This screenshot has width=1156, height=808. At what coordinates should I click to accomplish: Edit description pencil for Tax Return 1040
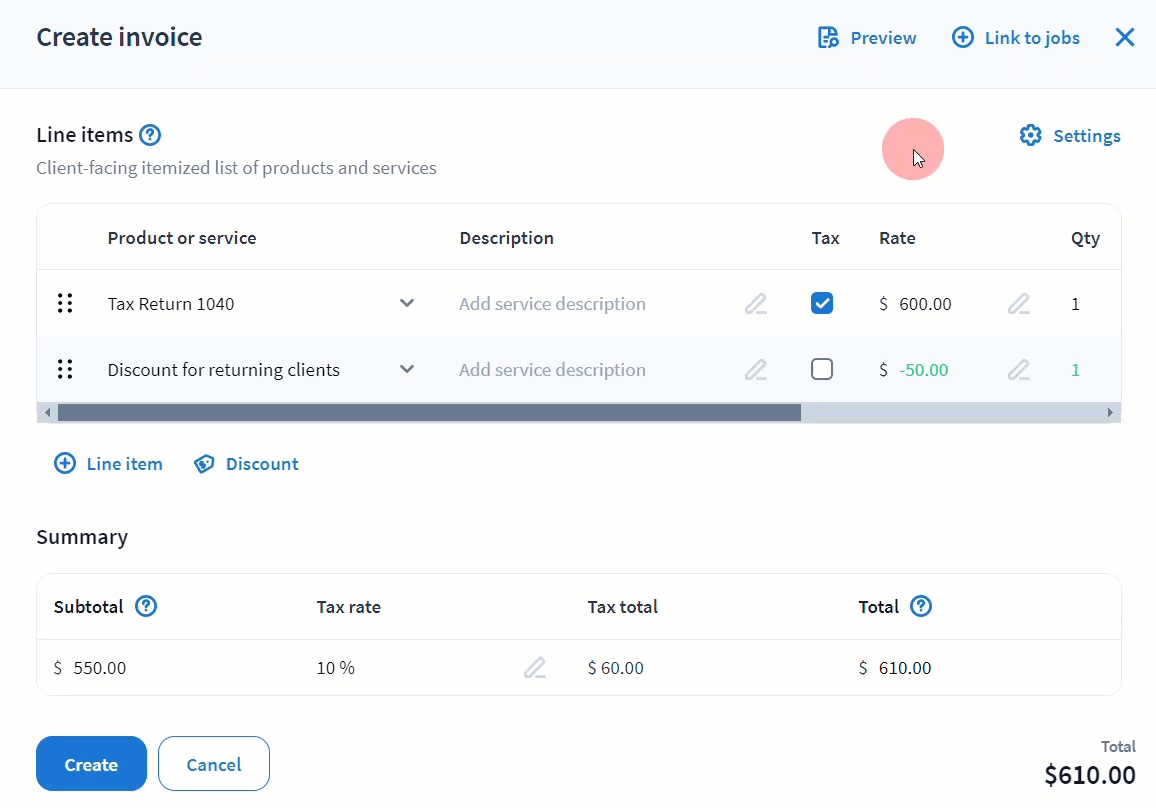[756, 304]
